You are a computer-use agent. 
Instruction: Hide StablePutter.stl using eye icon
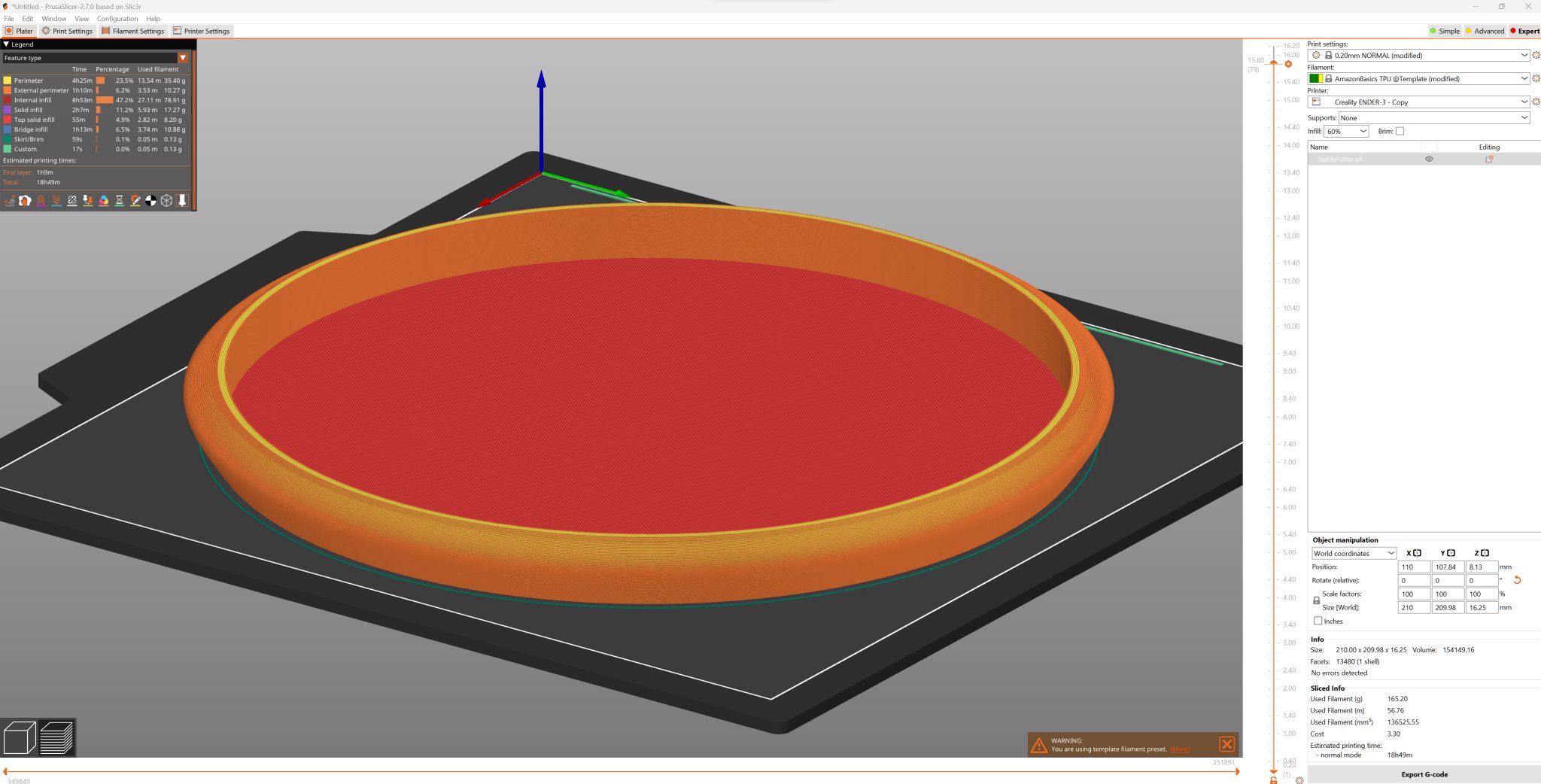(x=1429, y=159)
